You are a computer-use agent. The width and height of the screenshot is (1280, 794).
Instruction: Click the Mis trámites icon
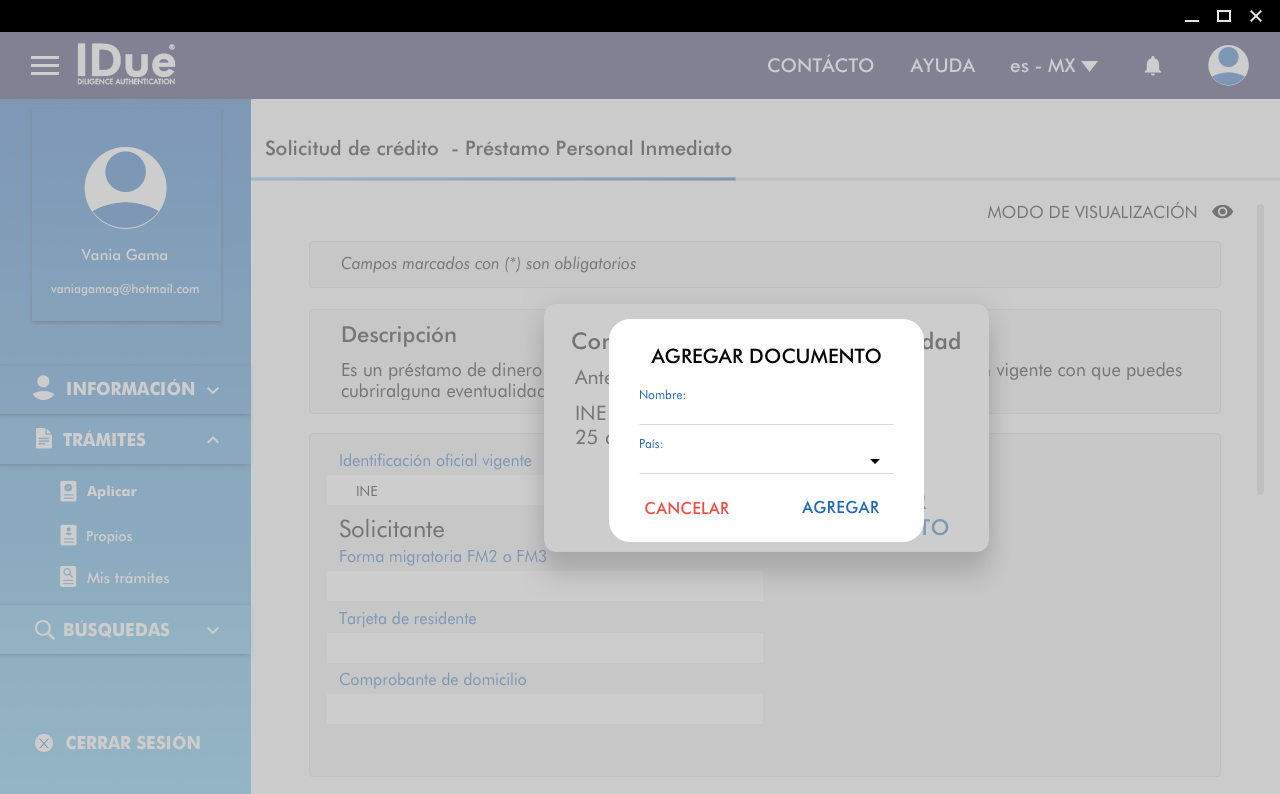point(68,577)
